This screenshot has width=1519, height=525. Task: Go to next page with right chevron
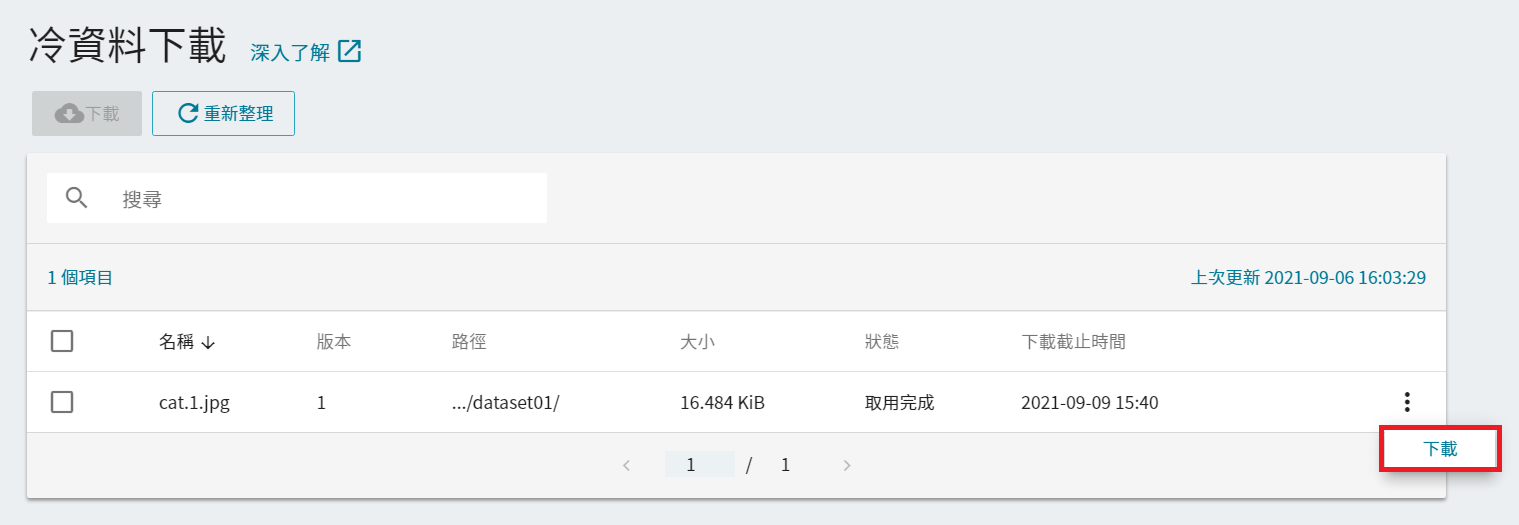[847, 465]
